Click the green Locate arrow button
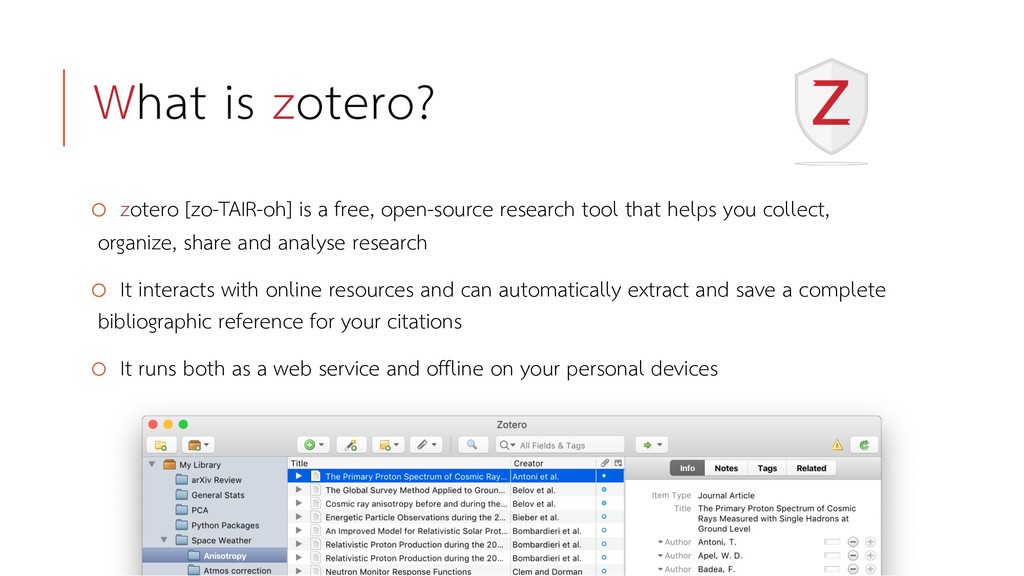 tap(651, 445)
